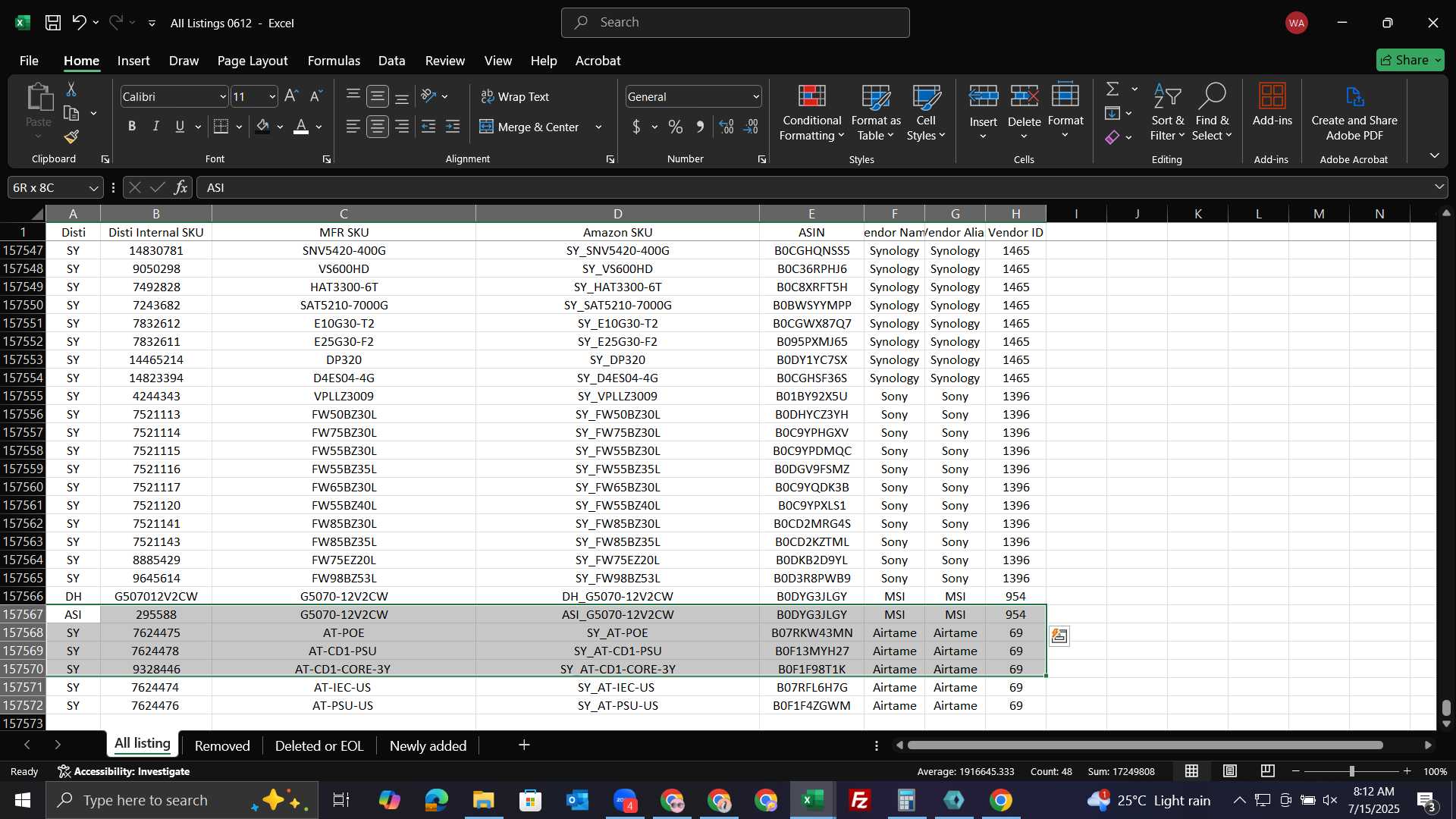Viewport: 1456px width, 819px height.
Task: Switch to Page Break Preview view
Action: click(x=1267, y=771)
